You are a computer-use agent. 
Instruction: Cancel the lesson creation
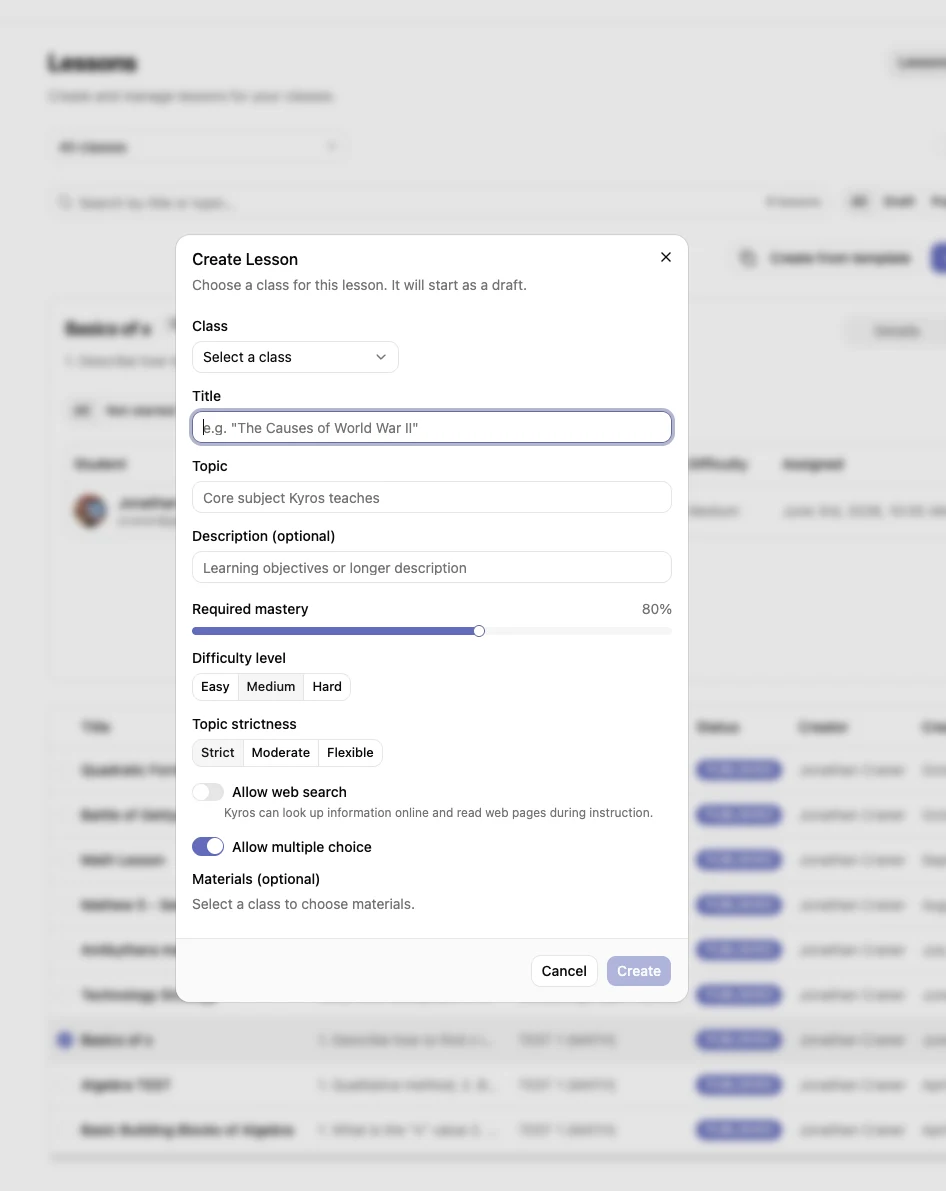click(564, 971)
